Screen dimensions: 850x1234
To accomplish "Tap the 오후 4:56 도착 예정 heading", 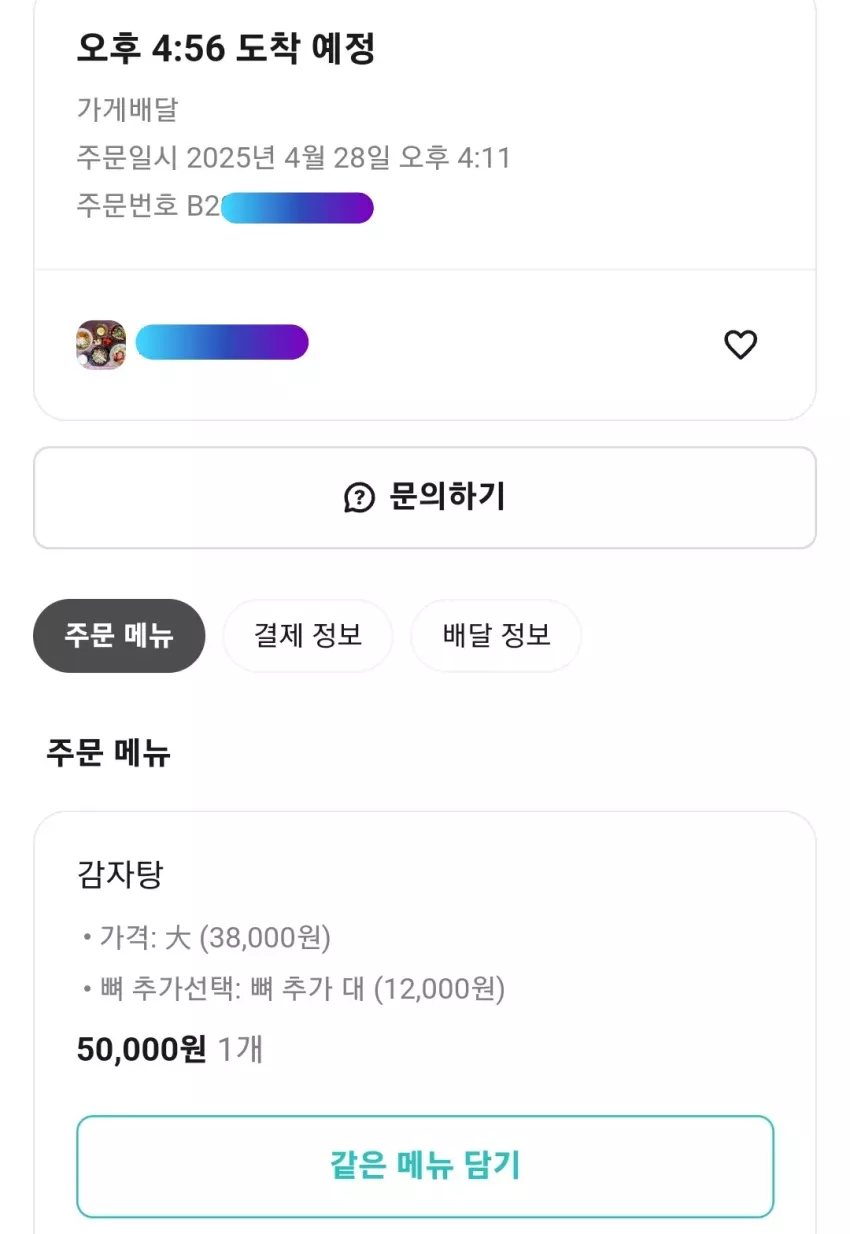I will [226, 48].
